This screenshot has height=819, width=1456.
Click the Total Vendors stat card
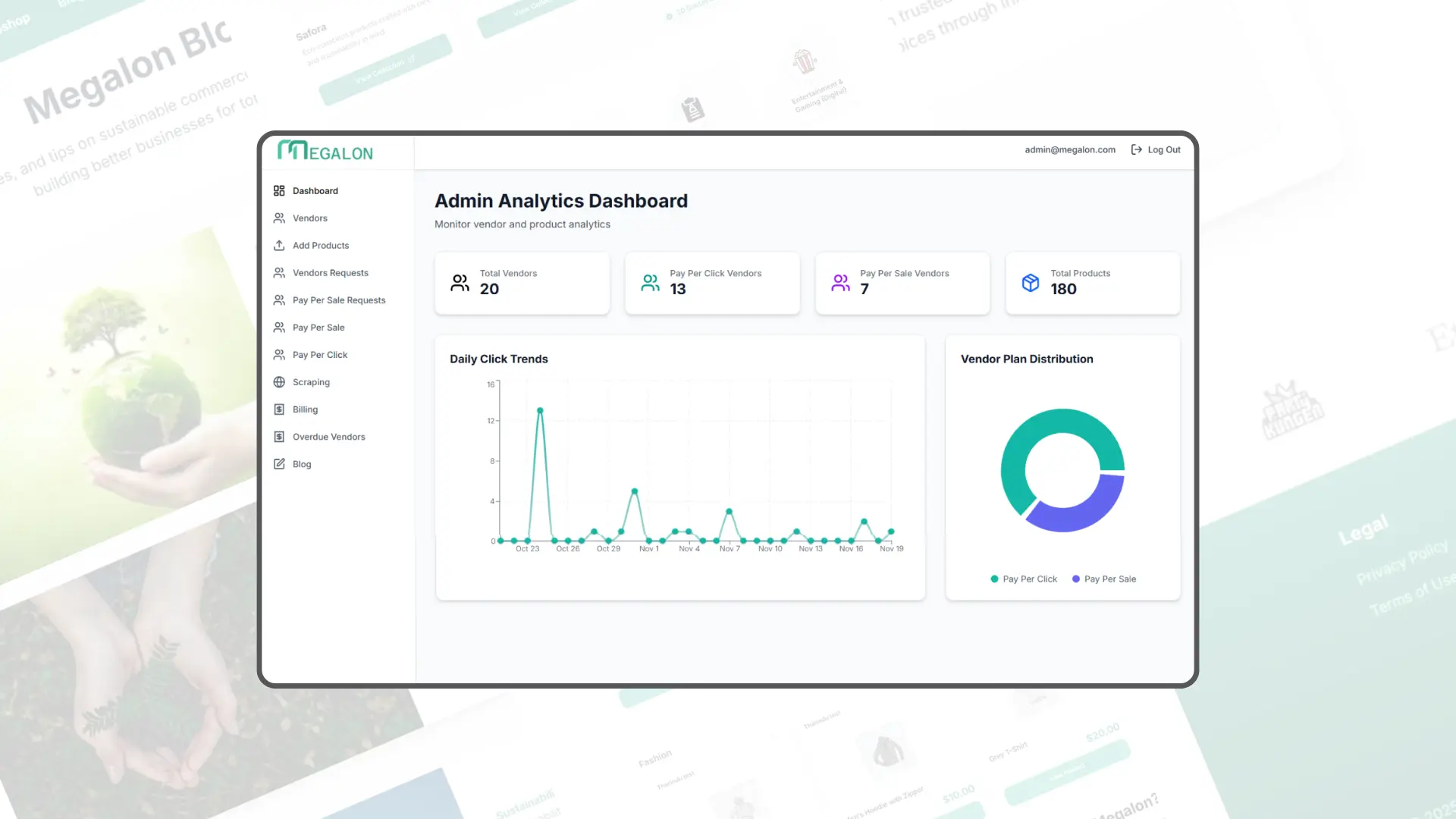pyautogui.click(x=522, y=283)
